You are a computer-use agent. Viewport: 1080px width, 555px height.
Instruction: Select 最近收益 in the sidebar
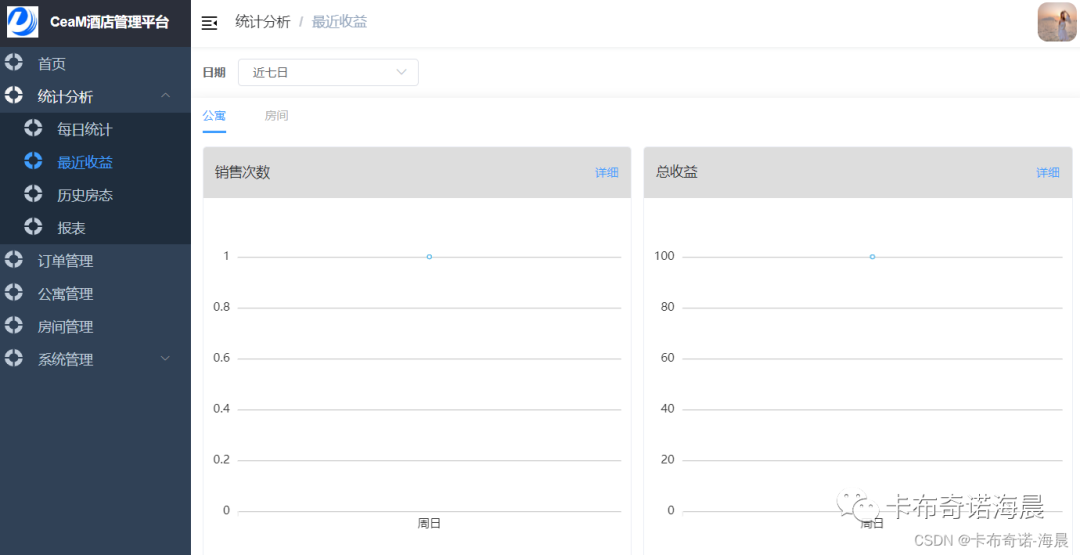tap(85, 162)
